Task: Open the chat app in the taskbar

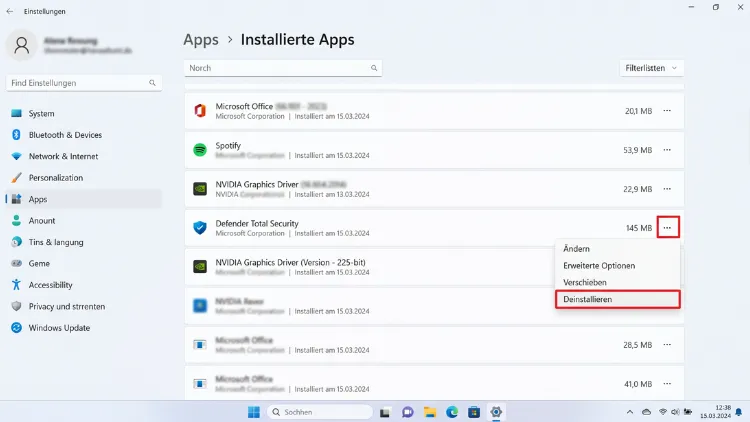Action: tap(408, 412)
